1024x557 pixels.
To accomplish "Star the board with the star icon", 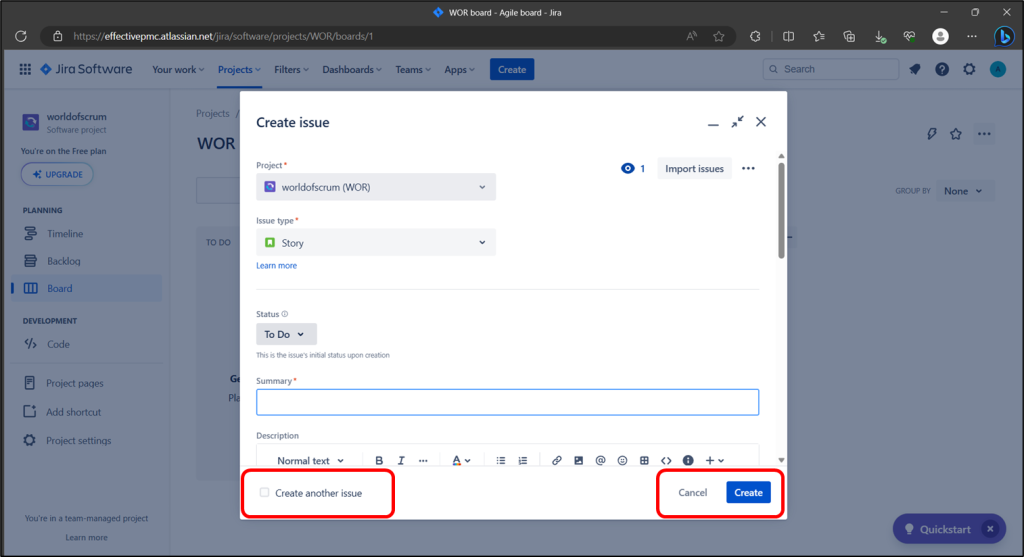I will (956, 134).
